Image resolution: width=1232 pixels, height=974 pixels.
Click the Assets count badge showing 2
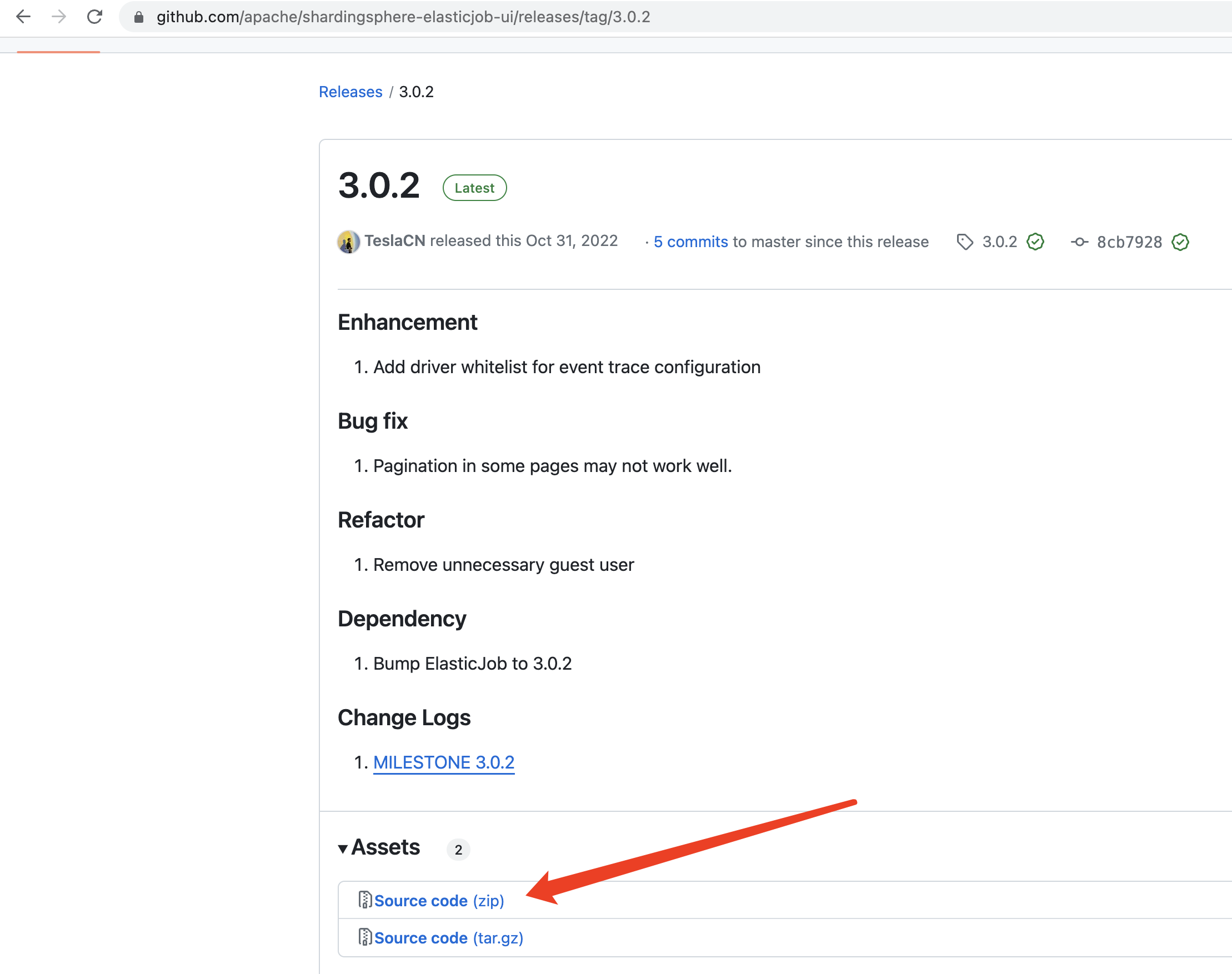[458, 850]
